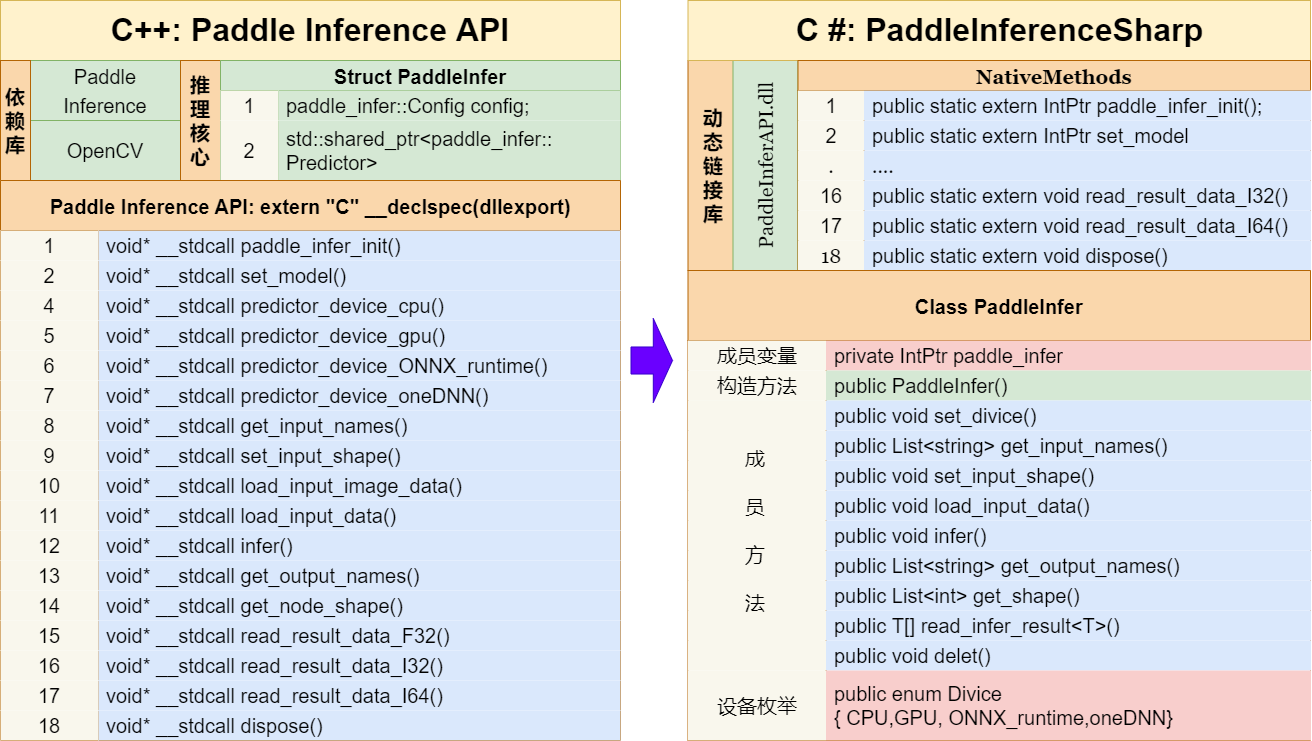Click 'private IntPtr paddle_infer' member line
This screenshot has height=741, width=1312.
click(1068, 356)
